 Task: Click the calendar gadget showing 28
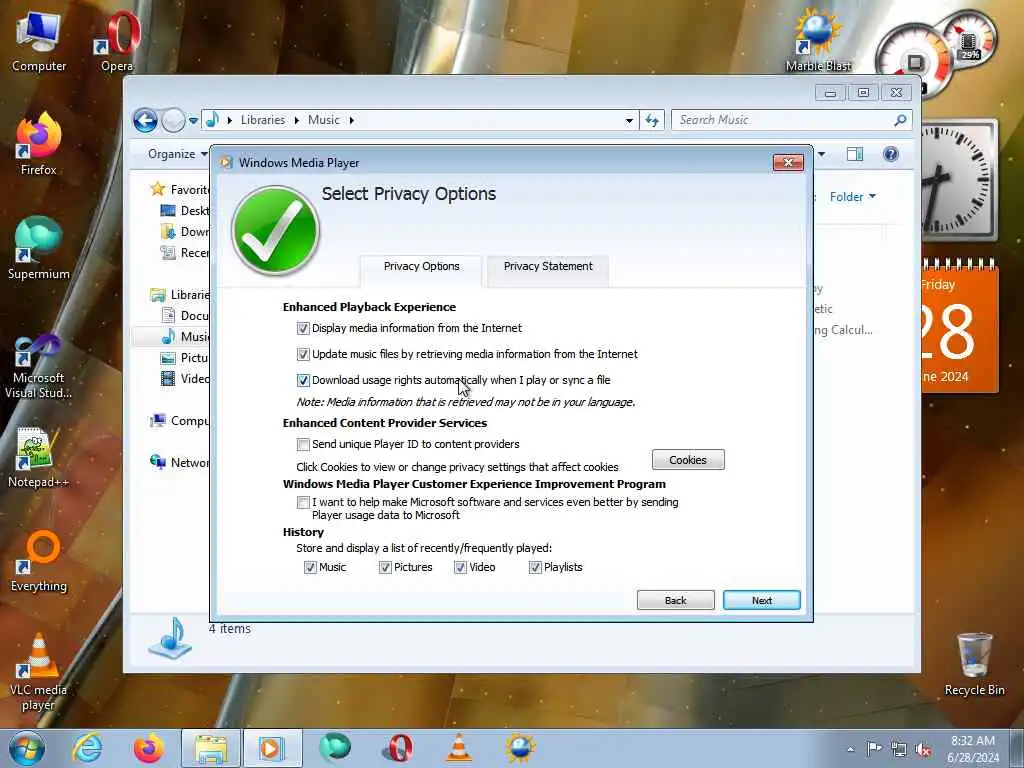point(959,325)
